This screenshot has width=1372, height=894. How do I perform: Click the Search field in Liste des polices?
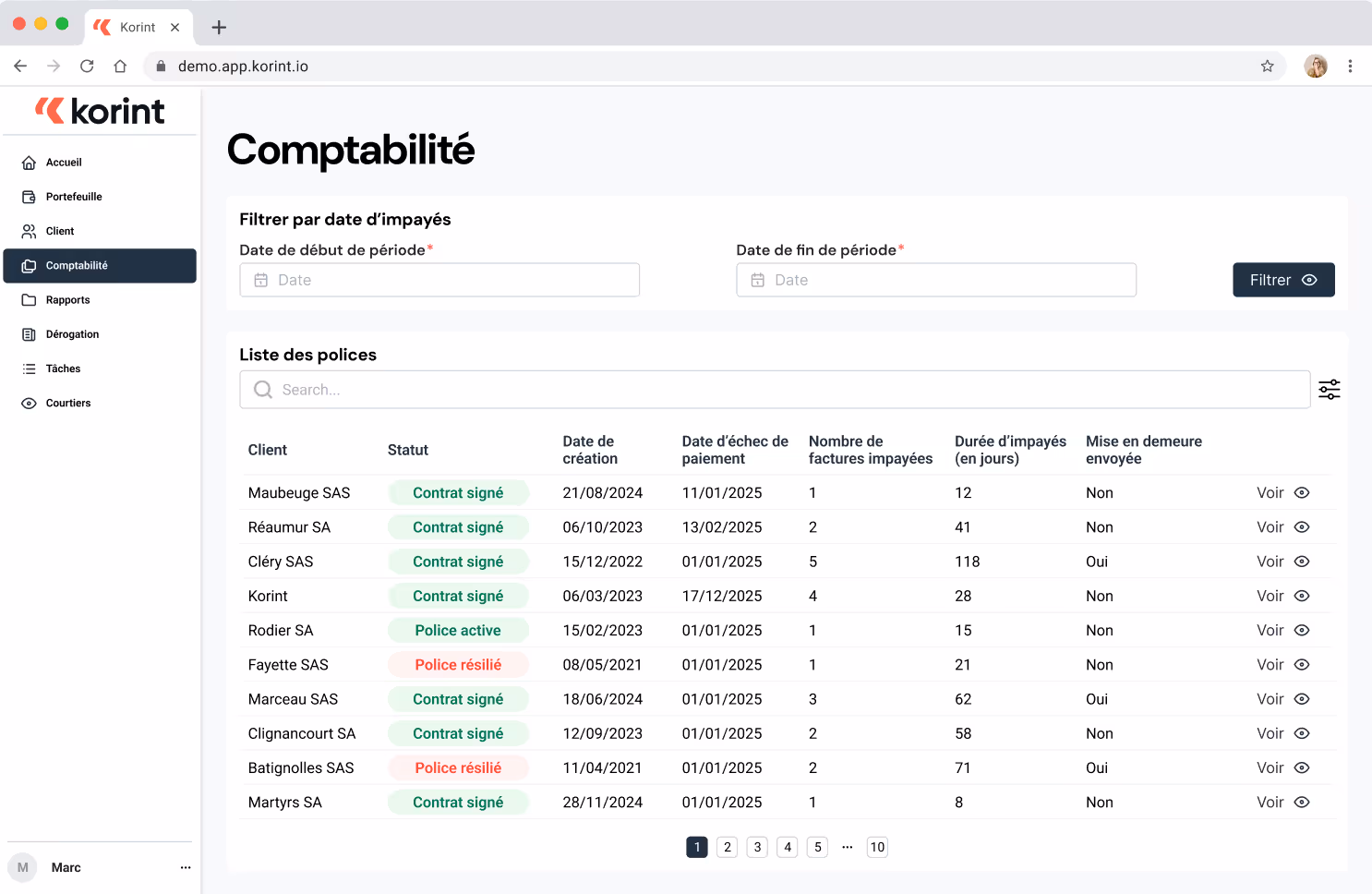775,390
